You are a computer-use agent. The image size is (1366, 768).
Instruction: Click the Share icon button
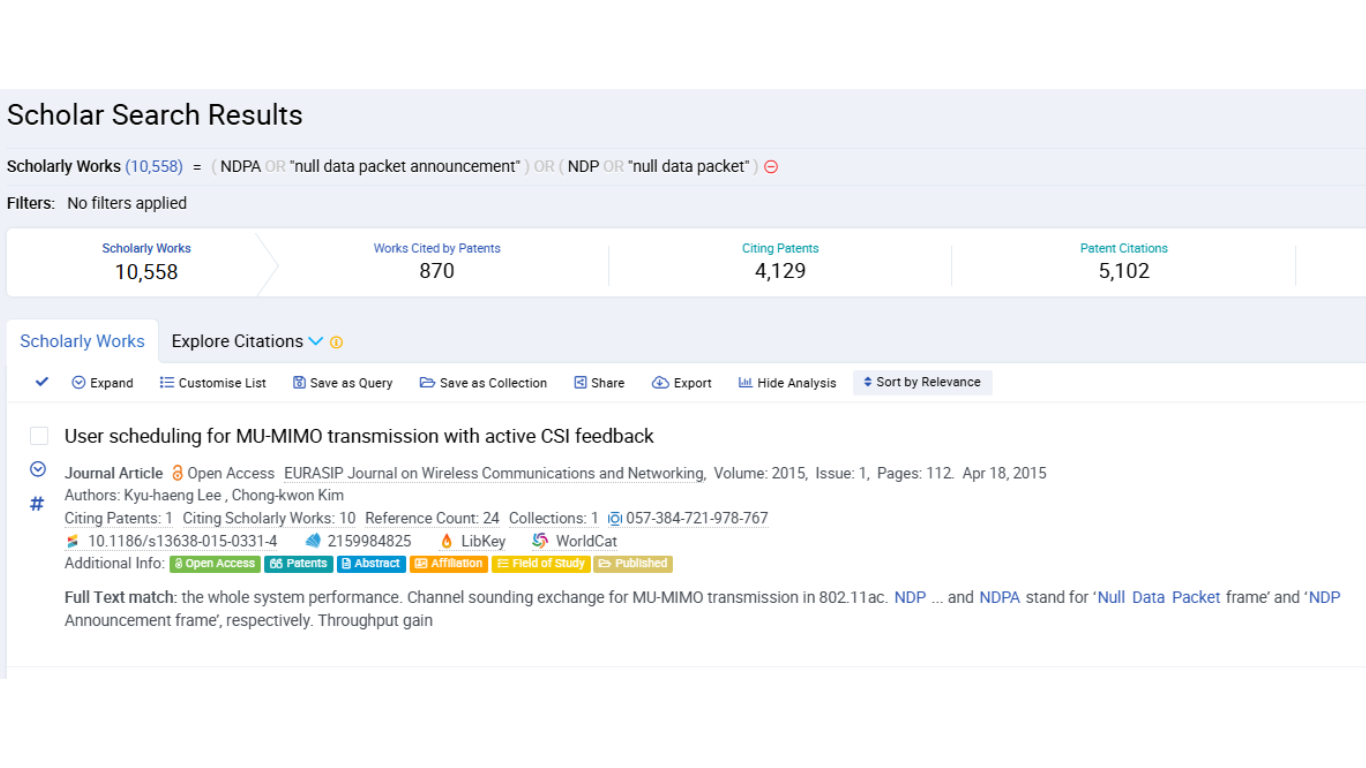click(580, 383)
